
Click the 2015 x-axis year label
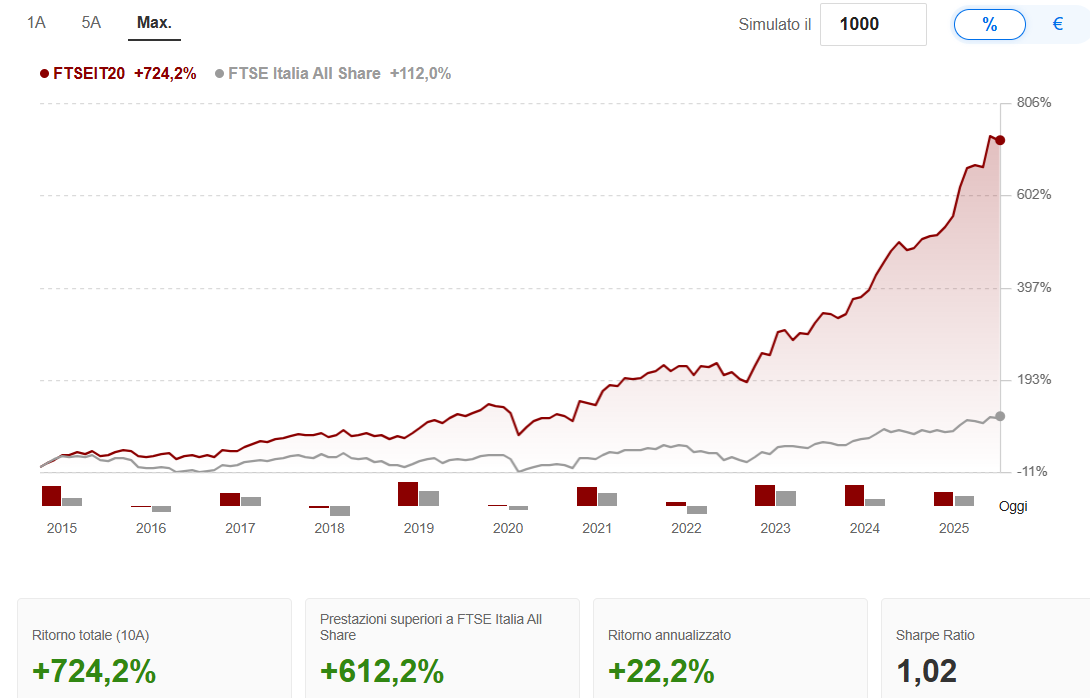62,528
